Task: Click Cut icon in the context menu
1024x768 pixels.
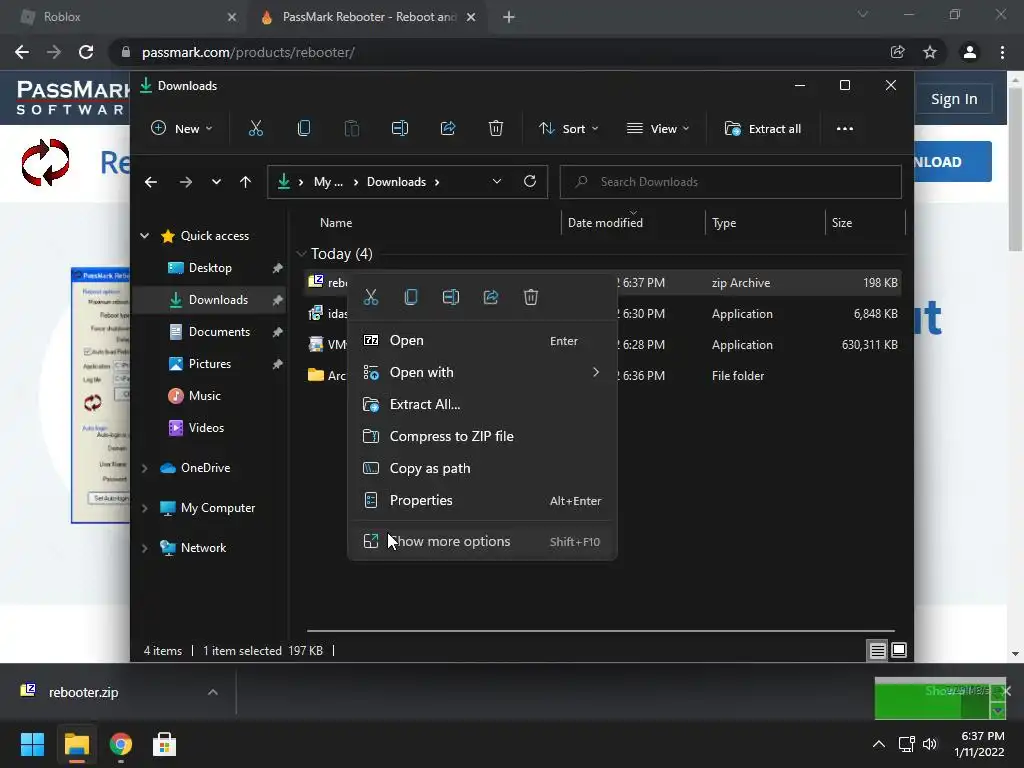Action: coord(371,297)
